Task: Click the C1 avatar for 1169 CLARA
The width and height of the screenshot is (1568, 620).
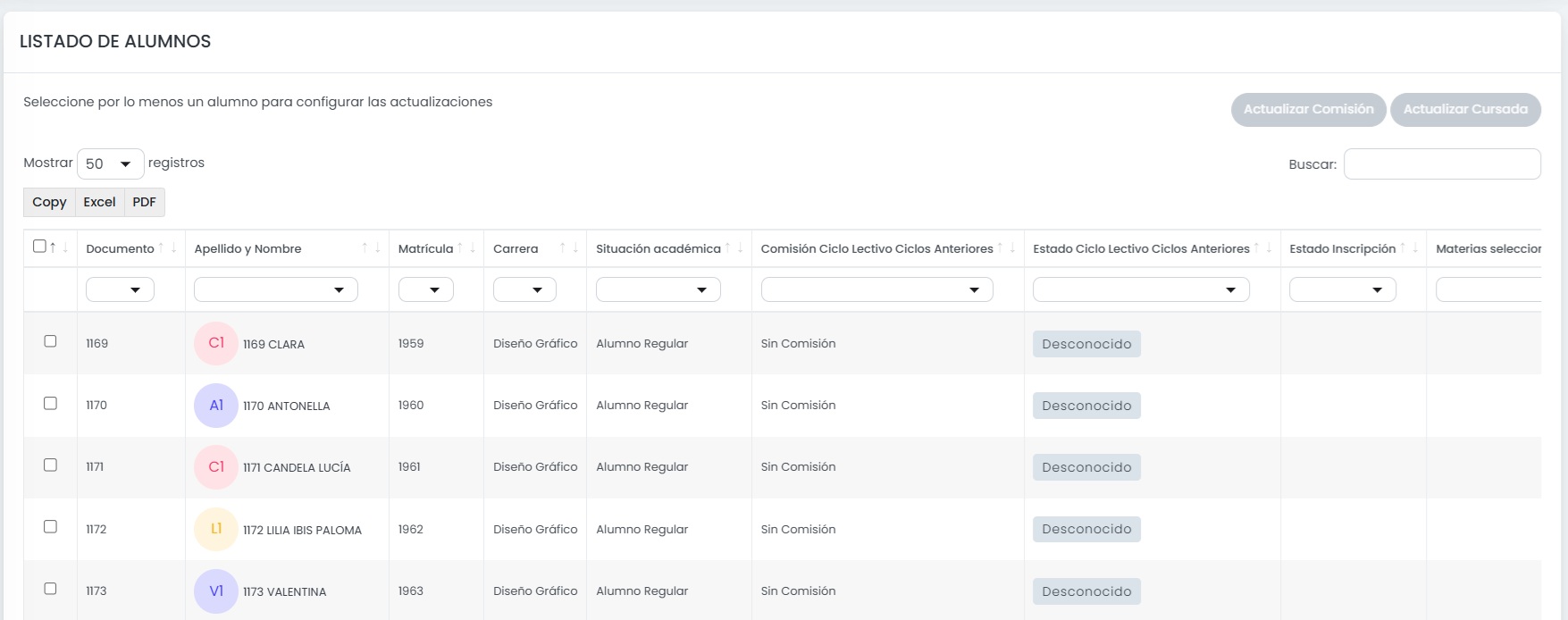Action: coord(216,343)
